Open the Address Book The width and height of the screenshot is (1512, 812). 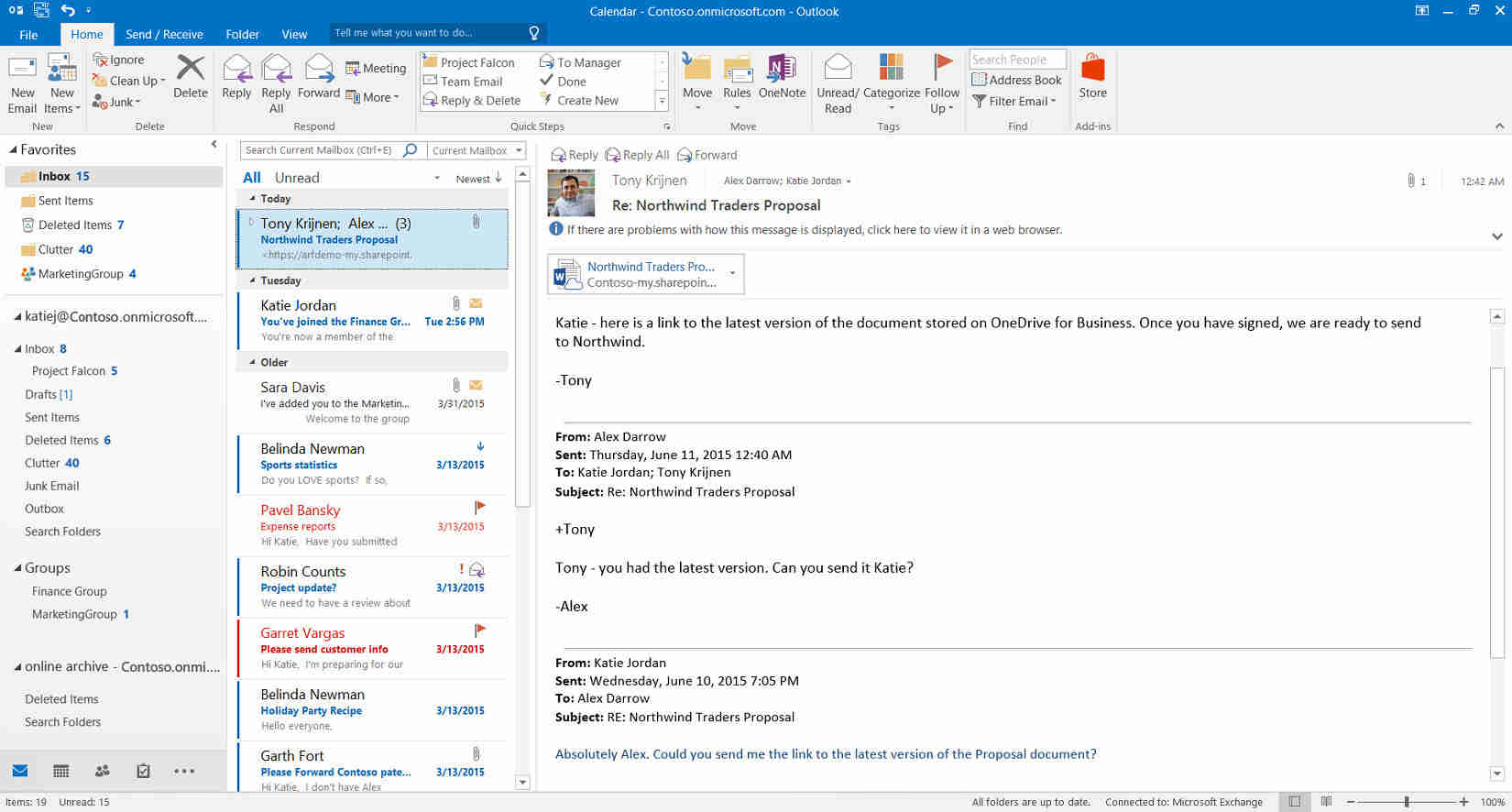(x=1017, y=80)
